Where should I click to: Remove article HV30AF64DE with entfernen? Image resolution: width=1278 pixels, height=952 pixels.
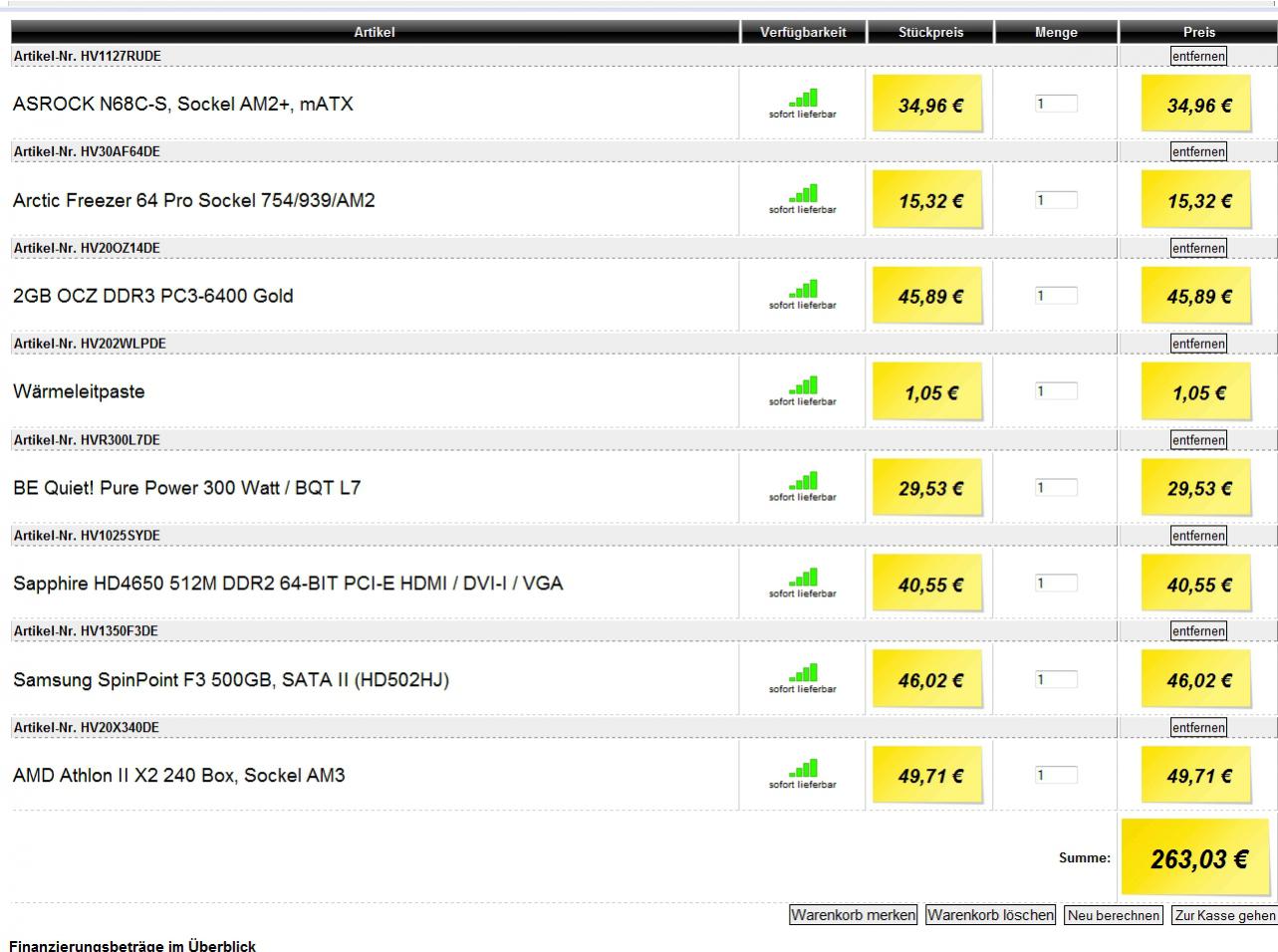1198,151
